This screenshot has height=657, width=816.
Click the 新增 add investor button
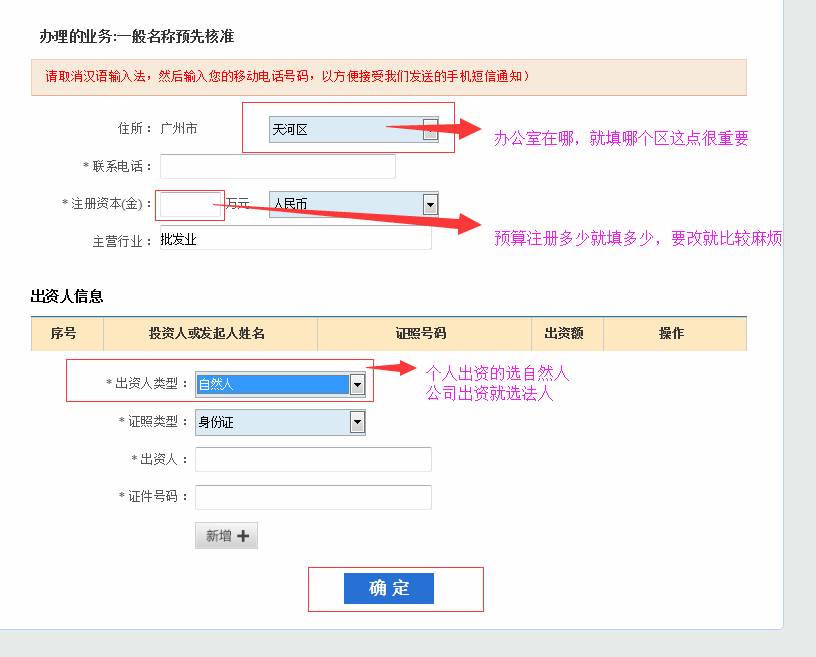pos(225,535)
